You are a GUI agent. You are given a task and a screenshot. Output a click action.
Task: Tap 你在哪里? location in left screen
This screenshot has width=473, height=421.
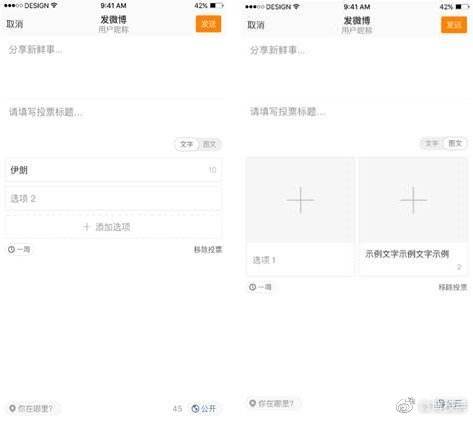click(31, 408)
